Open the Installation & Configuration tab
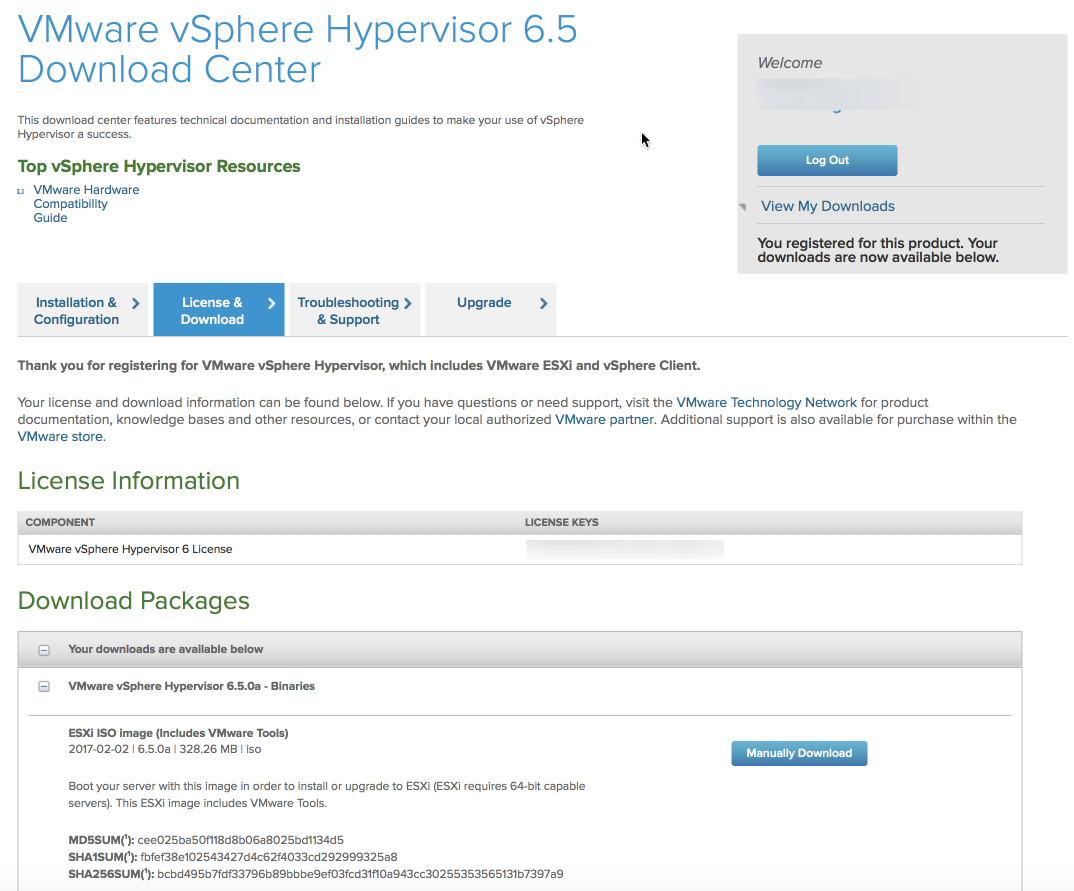Image resolution: width=1074 pixels, height=891 pixels. [x=76, y=311]
